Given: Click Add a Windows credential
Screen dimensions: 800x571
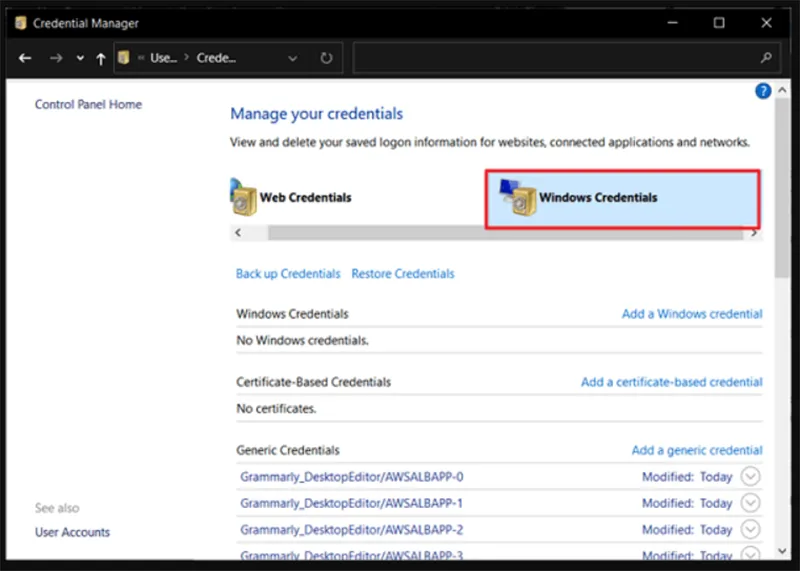Looking at the screenshot, I should pos(692,314).
